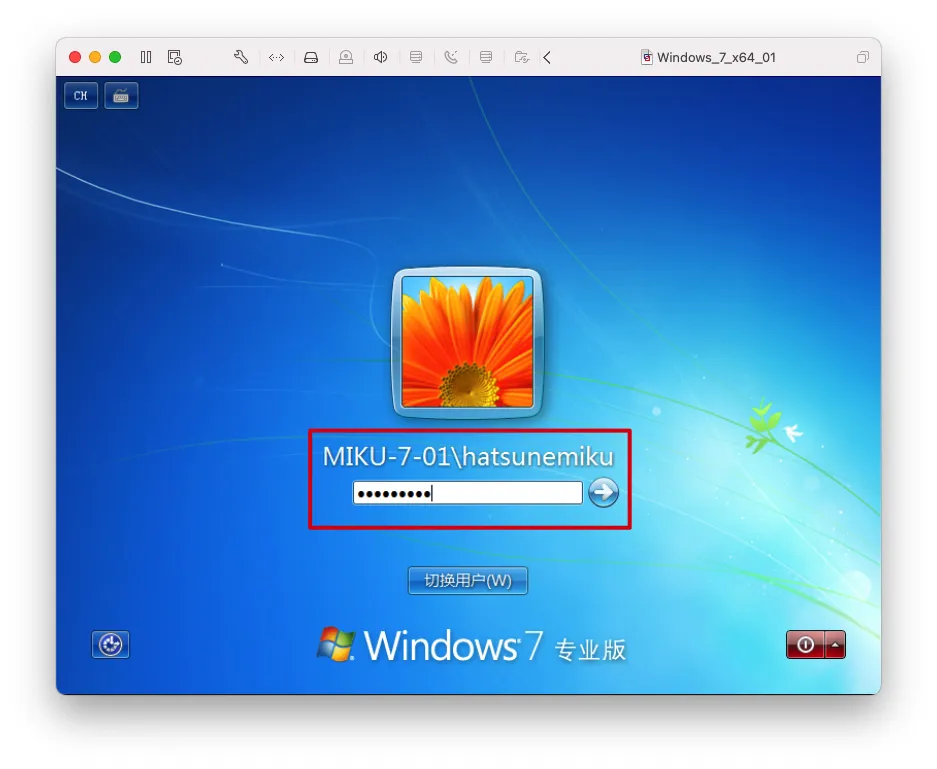Screen dimensions: 937x769
Task: Open virtual machine settings wrench
Action: point(241,57)
